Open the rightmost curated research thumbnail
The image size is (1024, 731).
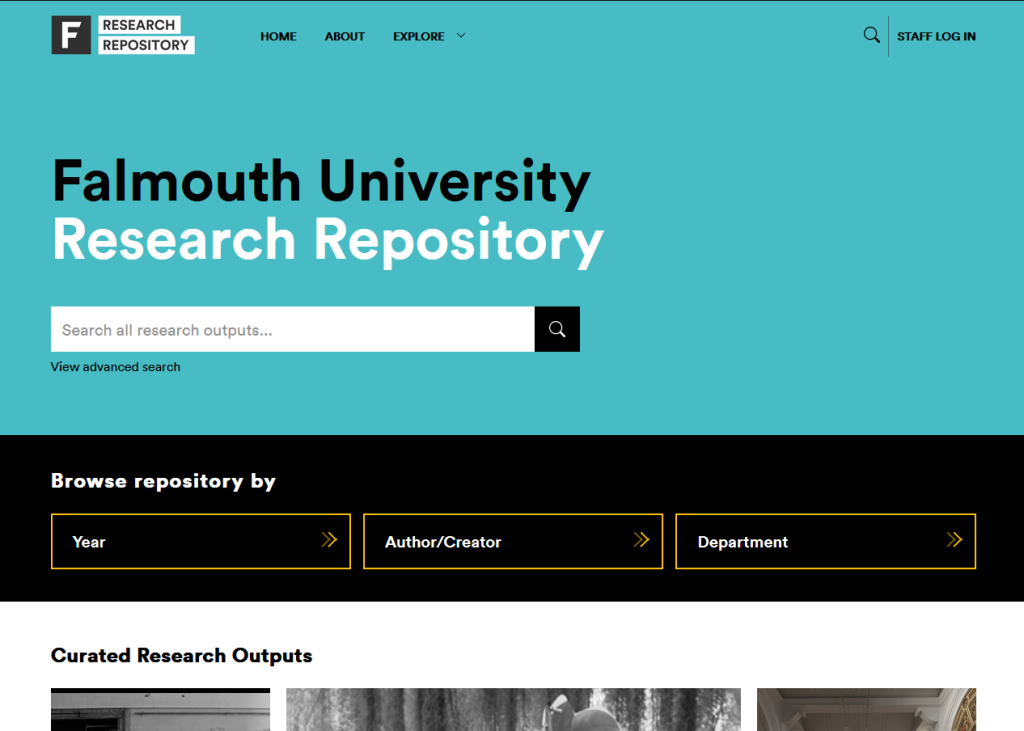click(x=866, y=710)
